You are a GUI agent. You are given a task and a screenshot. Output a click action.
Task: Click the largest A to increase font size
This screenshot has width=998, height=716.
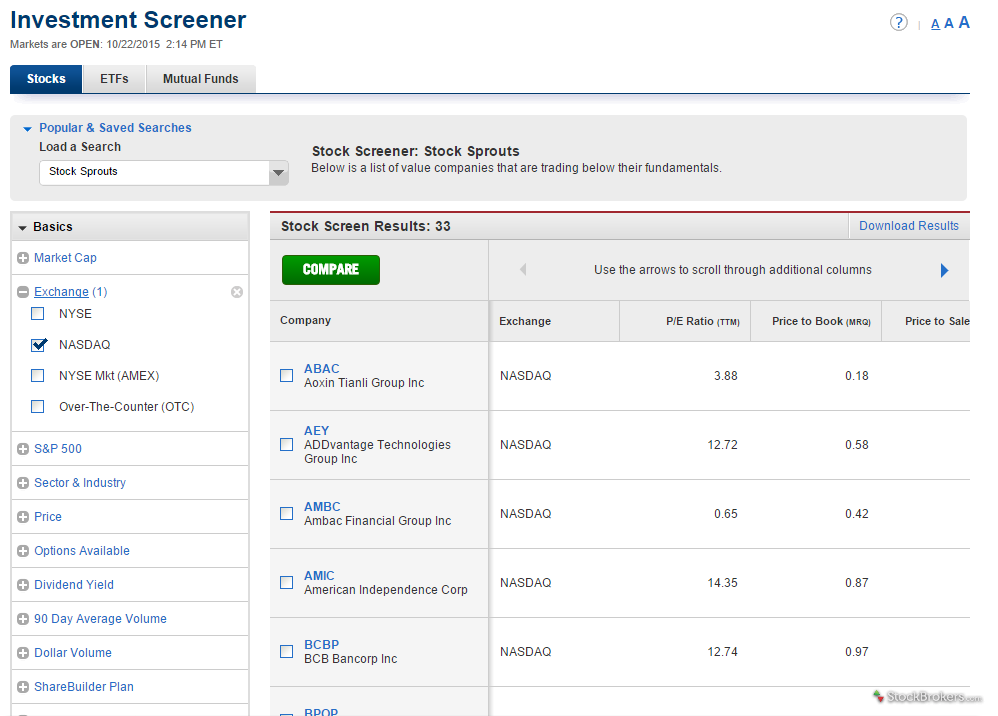point(964,21)
